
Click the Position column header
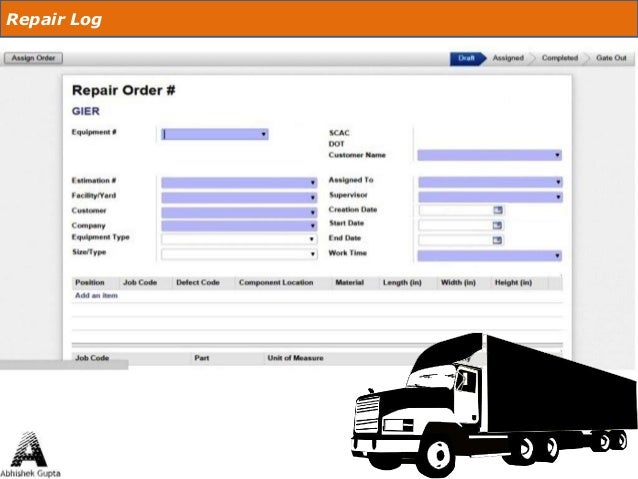pyautogui.click(x=90, y=282)
